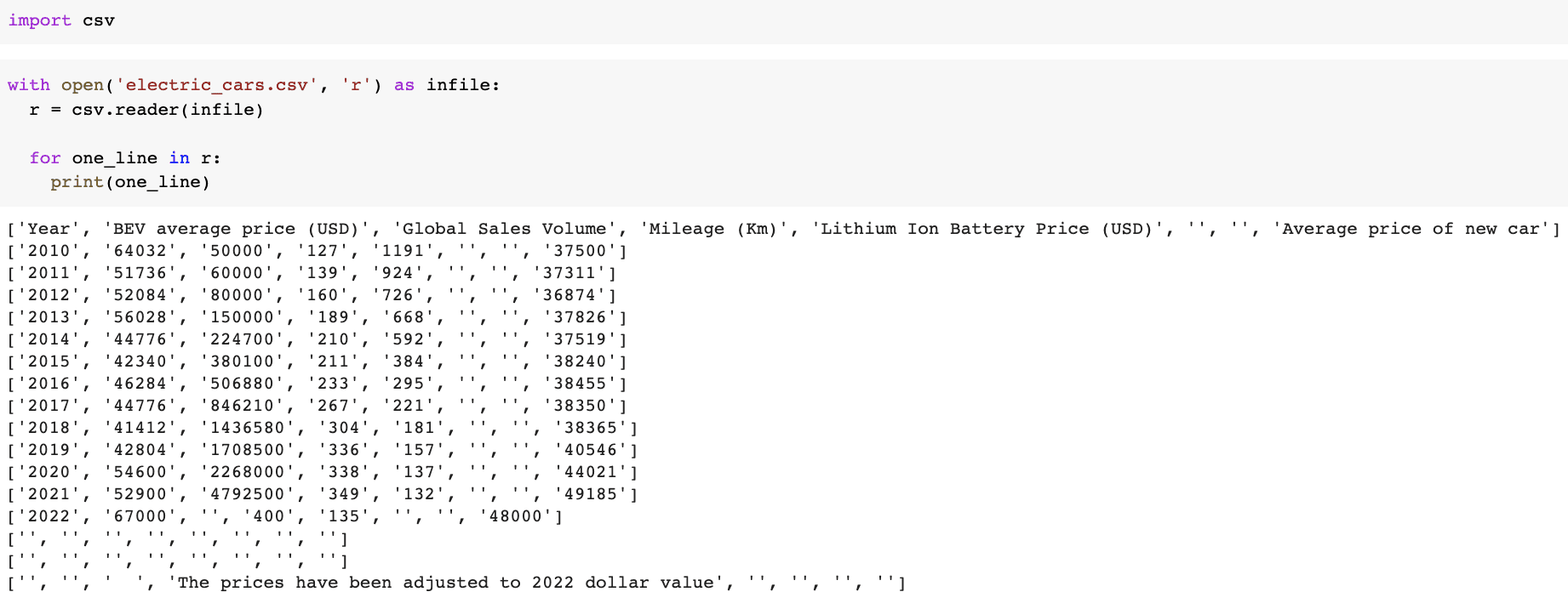Click the output row for '2022'
The image size is (1568, 609).
pos(285,516)
